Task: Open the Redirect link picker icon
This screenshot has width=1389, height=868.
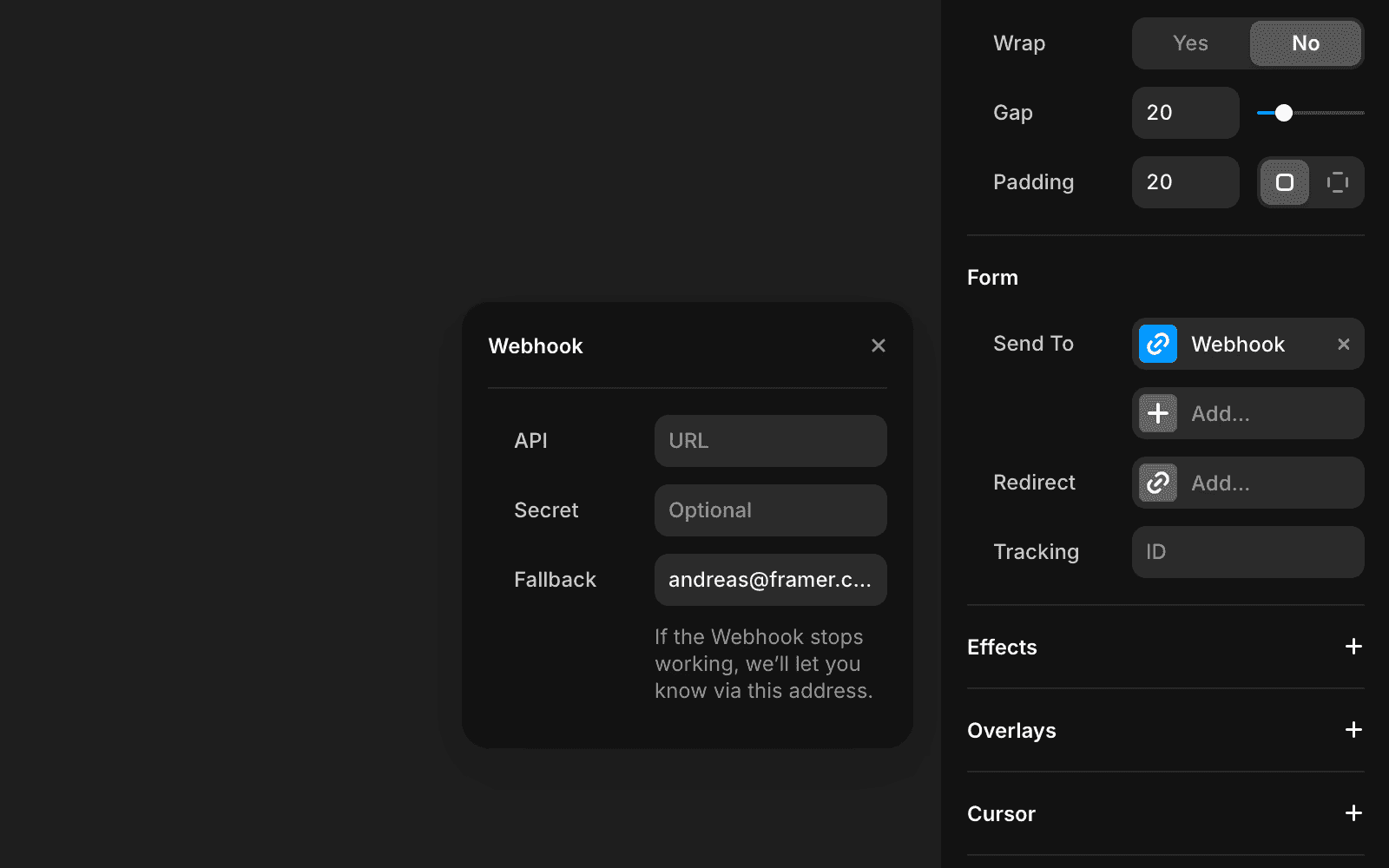Action: (x=1156, y=483)
